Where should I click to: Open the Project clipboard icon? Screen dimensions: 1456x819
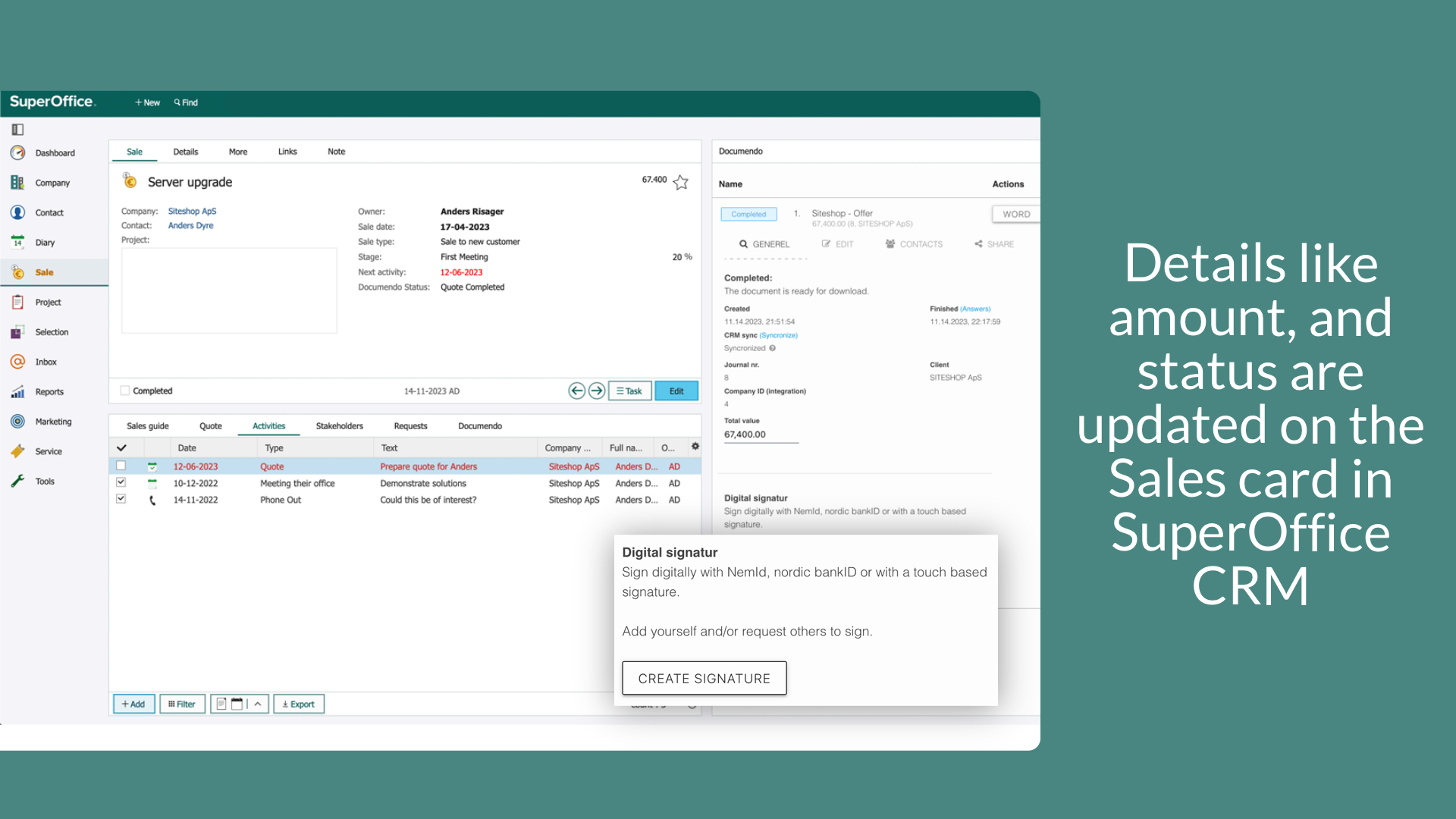[17, 302]
